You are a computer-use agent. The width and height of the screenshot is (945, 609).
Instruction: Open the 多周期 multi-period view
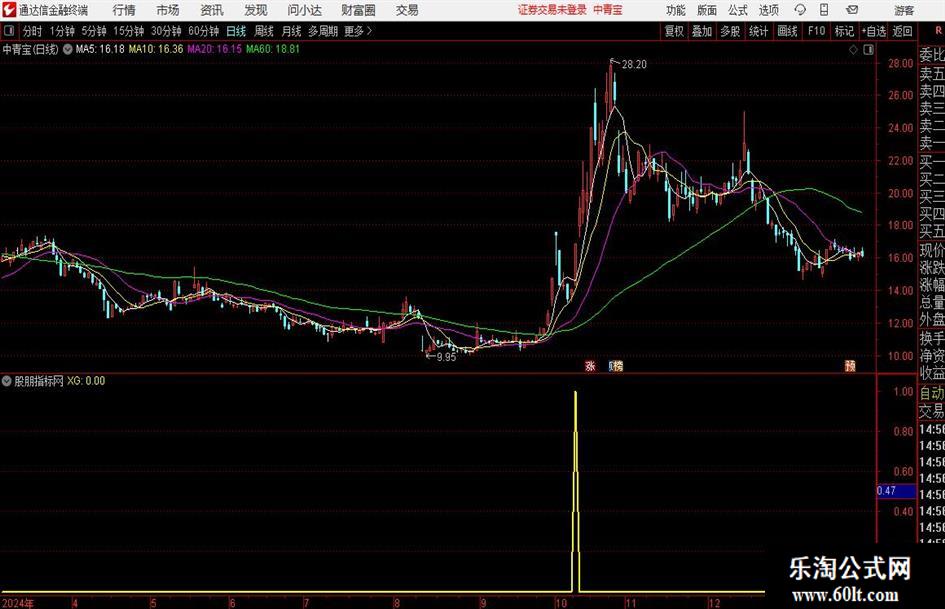click(x=323, y=31)
